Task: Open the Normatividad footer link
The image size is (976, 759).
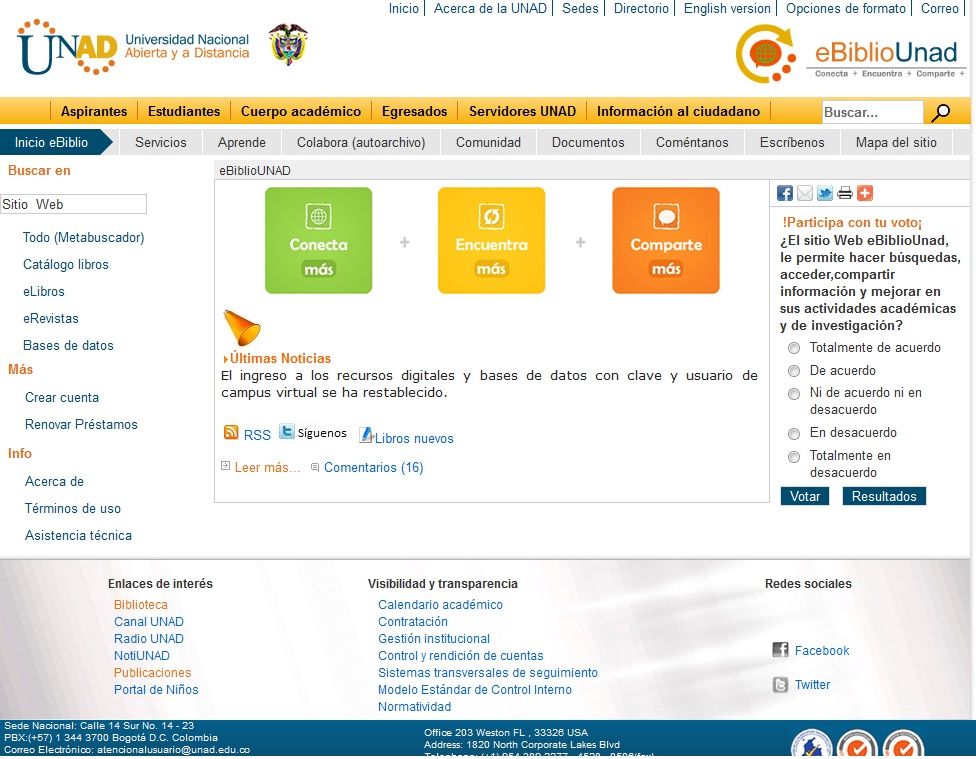Action: (x=415, y=707)
